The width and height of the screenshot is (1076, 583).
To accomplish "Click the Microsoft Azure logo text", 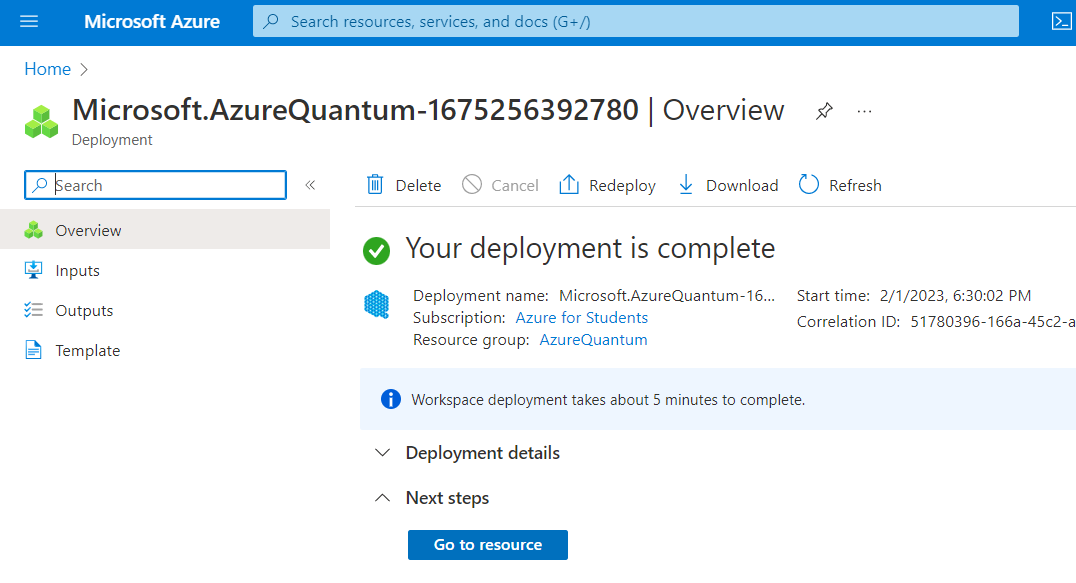I will click(152, 22).
